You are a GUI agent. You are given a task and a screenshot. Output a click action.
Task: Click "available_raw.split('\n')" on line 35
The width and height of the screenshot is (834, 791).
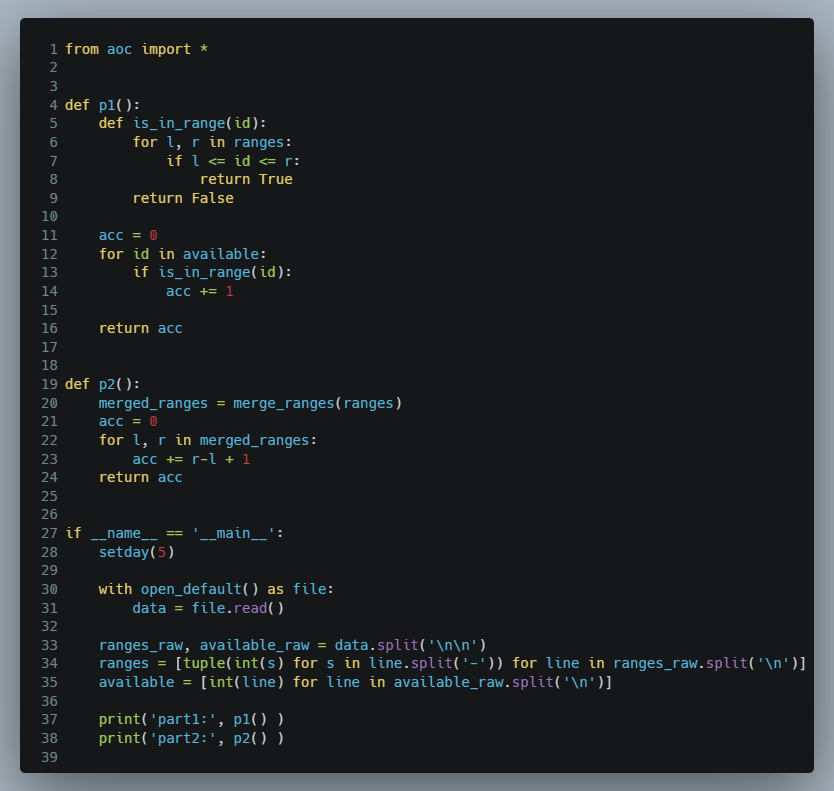pyautogui.click(x=498, y=682)
